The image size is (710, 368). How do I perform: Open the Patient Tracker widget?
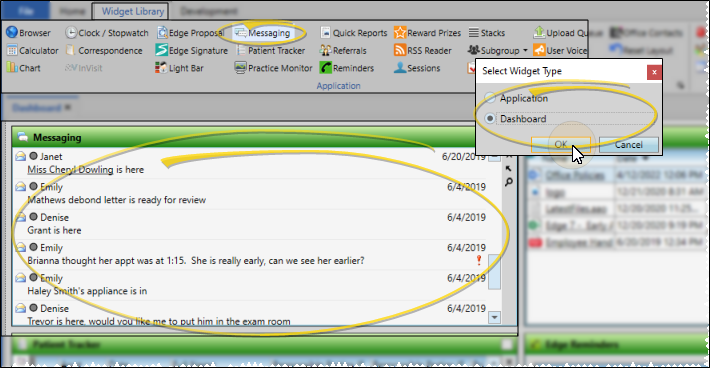tap(270, 51)
